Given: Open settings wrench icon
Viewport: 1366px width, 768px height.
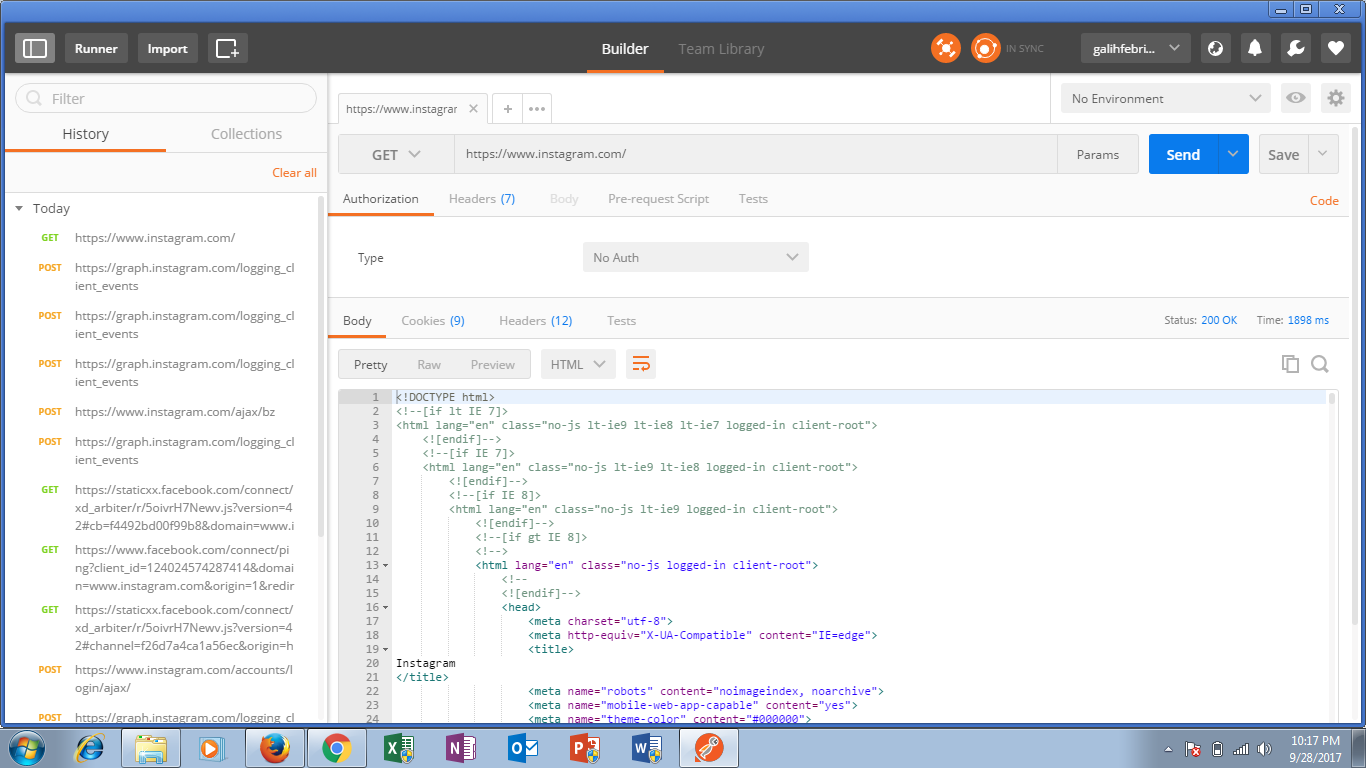Looking at the screenshot, I should [x=1295, y=48].
